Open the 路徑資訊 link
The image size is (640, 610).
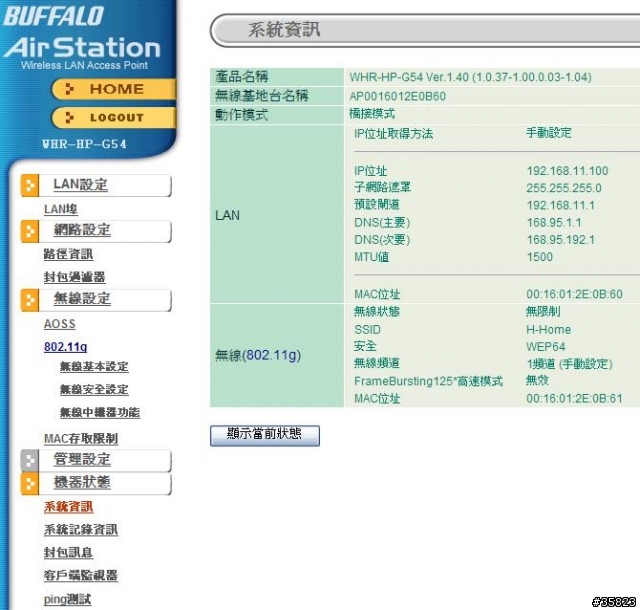[x=68, y=254]
